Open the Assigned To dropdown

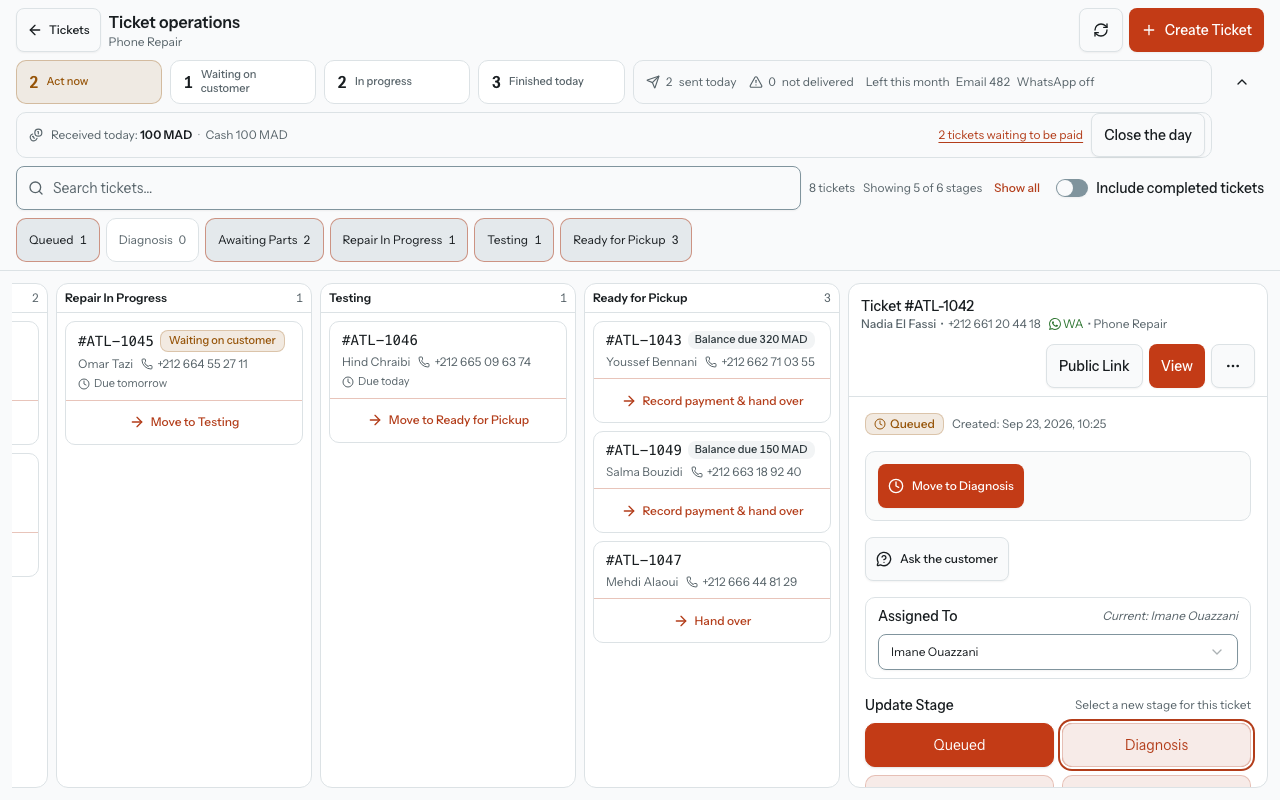(x=1058, y=652)
